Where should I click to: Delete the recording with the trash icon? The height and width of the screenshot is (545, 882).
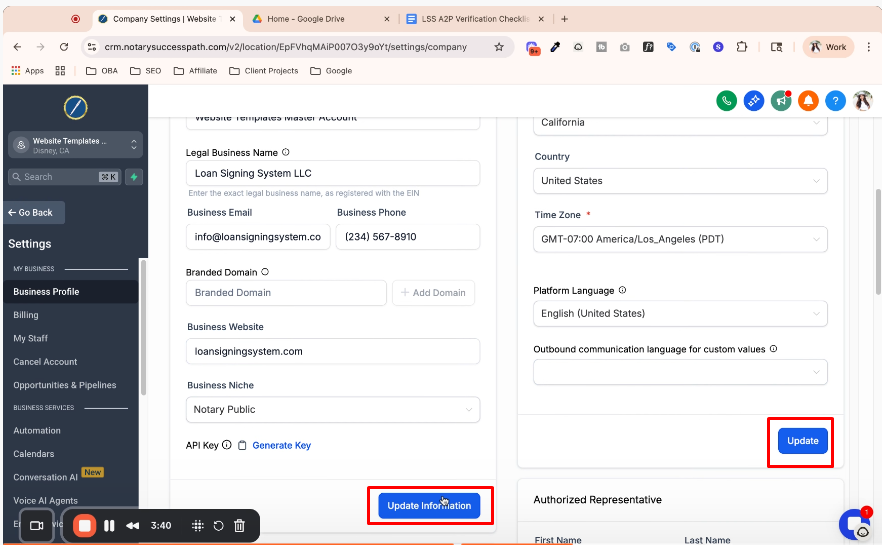point(240,525)
